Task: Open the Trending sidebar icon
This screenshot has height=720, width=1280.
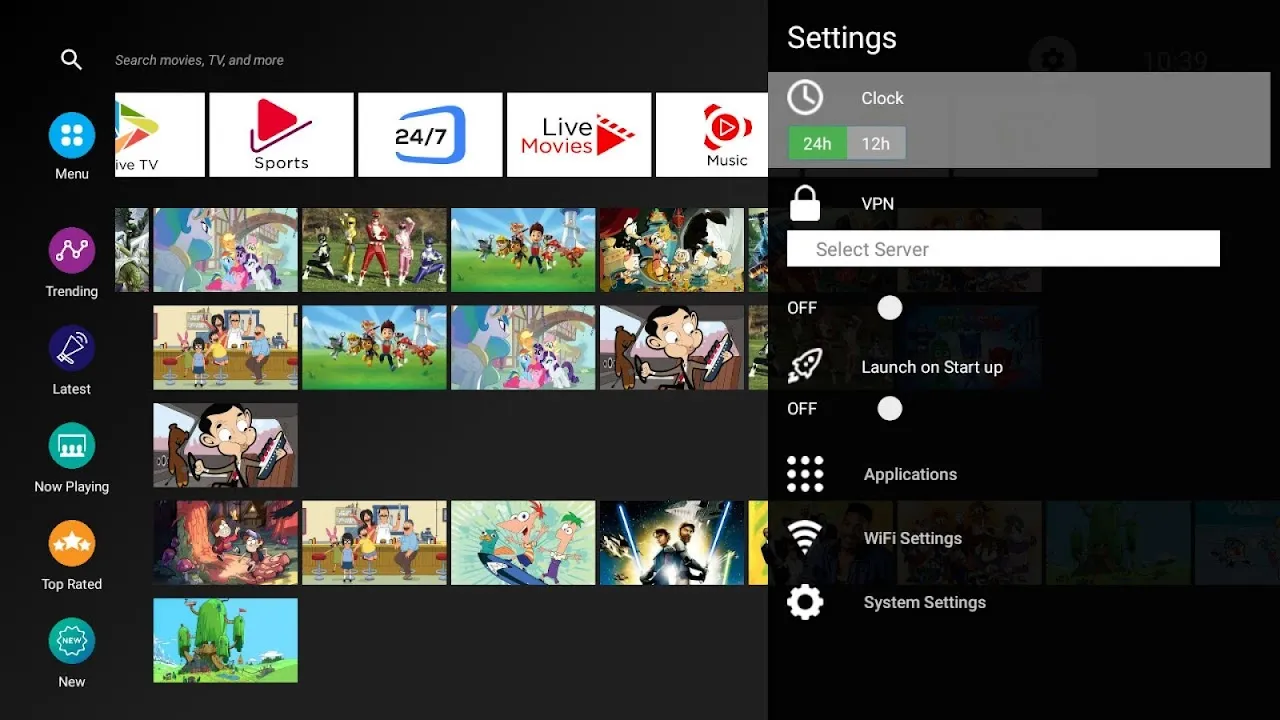Action: coord(72,251)
